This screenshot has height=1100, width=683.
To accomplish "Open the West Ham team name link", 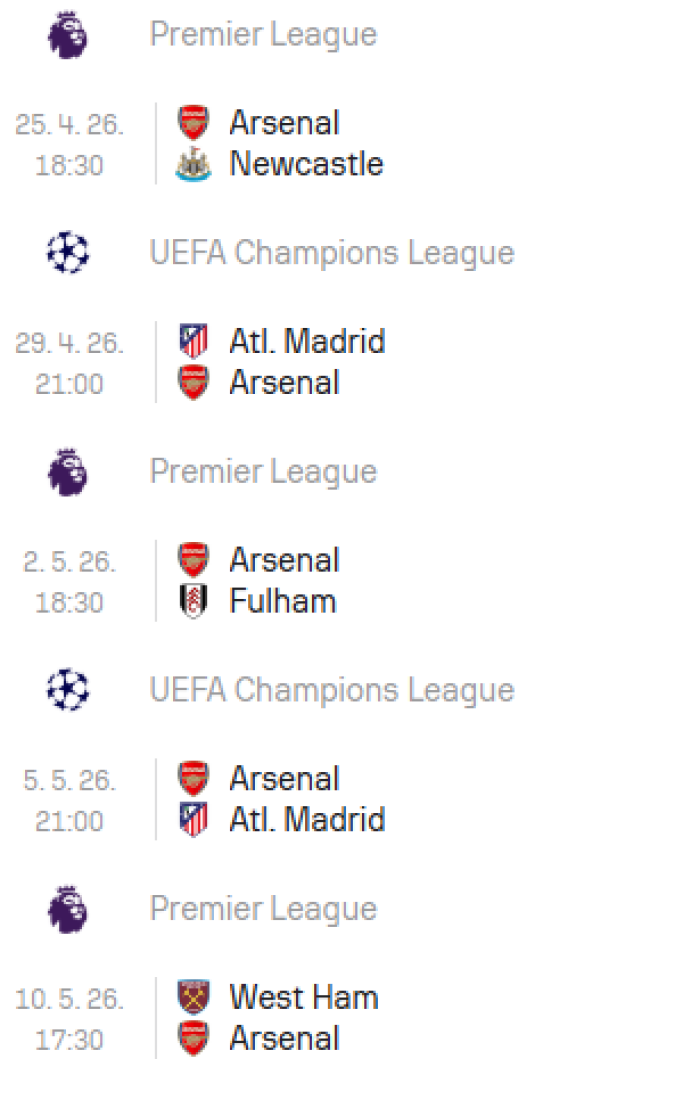I will tap(304, 997).
